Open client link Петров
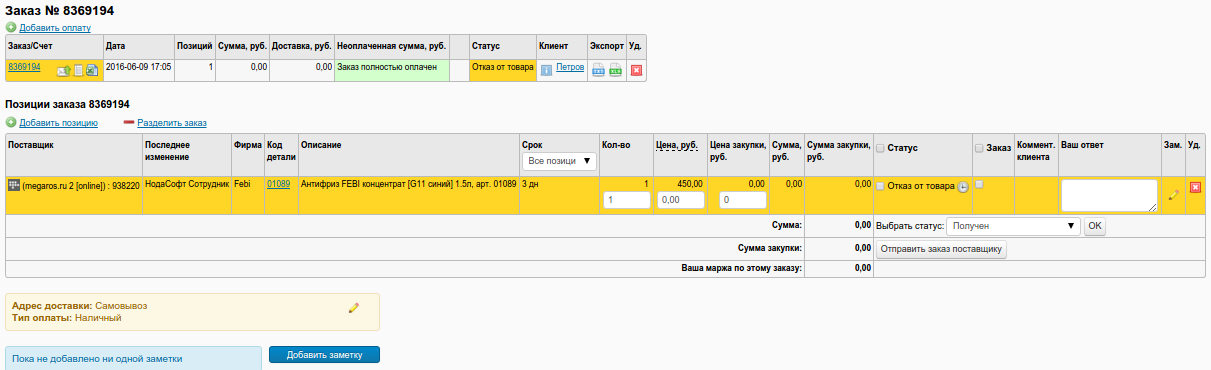The height and width of the screenshot is (370, 1211). 570,67
